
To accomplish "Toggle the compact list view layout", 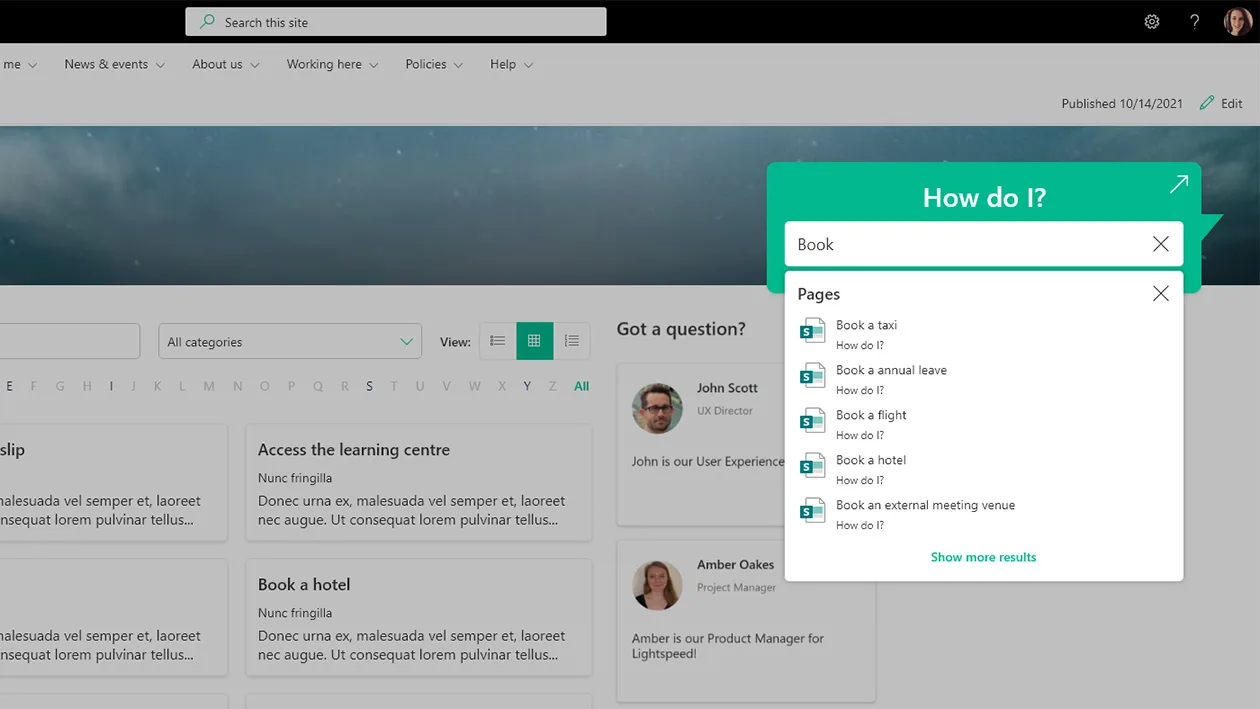I will (571, 341).
